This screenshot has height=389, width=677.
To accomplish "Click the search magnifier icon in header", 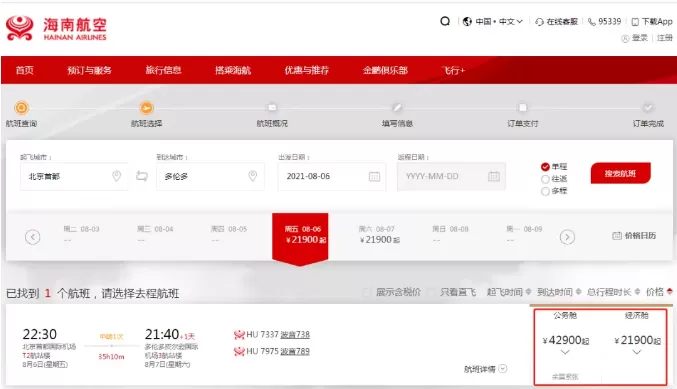I will pyautogui.click(x=445, y=21).
